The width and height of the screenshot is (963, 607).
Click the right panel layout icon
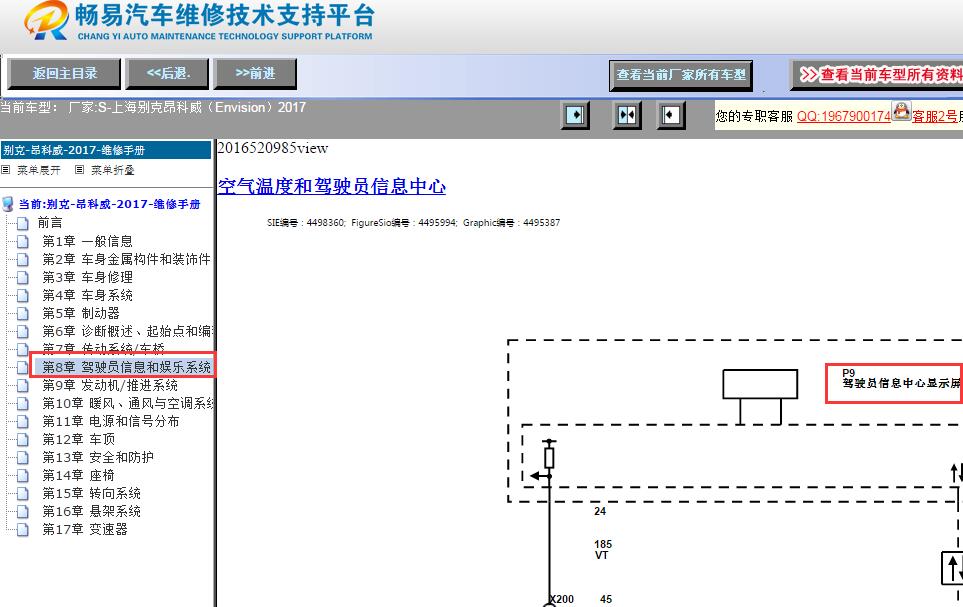point(670,115)
